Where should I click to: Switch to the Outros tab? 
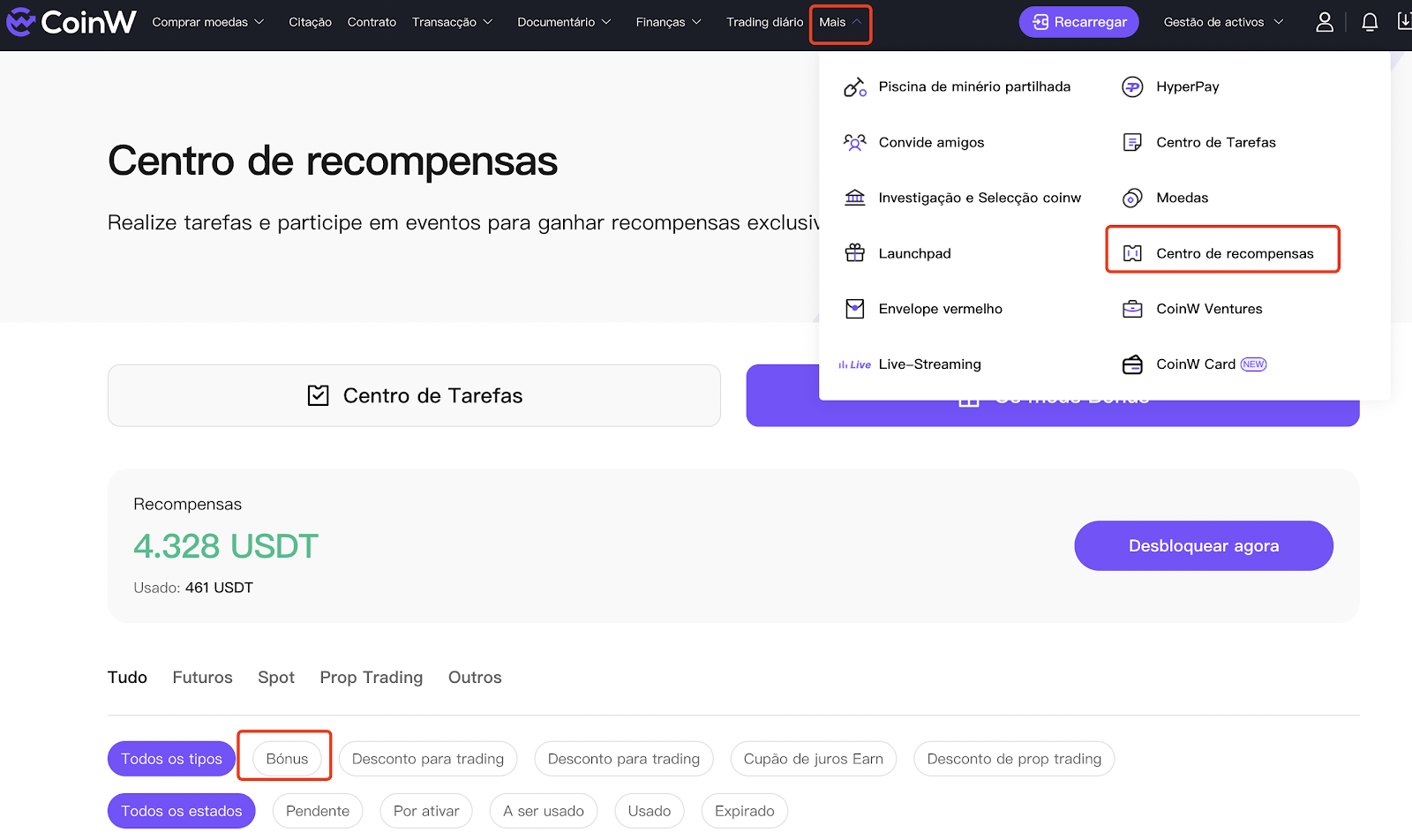tap(475, 677)
